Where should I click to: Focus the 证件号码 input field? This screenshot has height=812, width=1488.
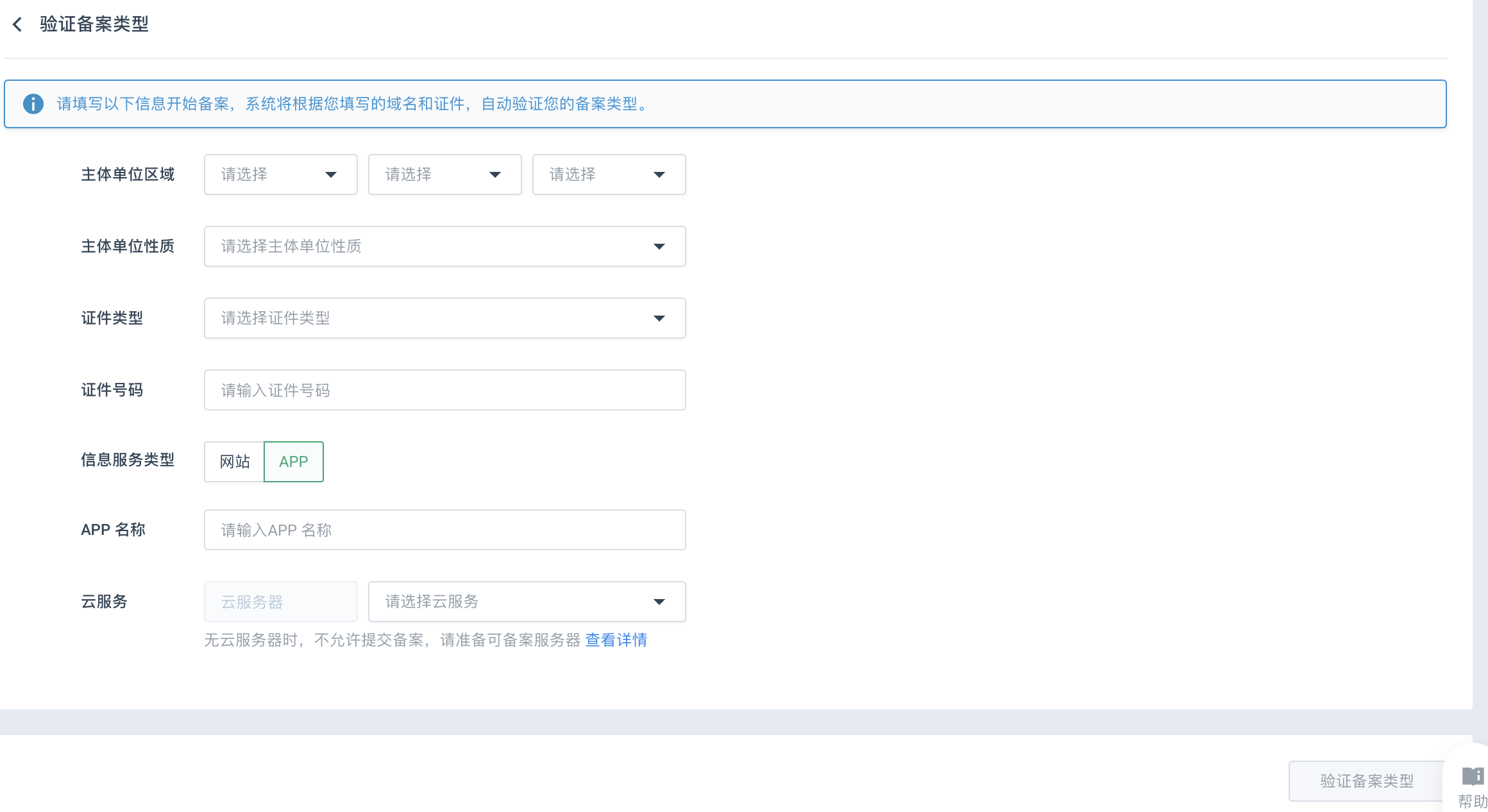pos(444,390)
